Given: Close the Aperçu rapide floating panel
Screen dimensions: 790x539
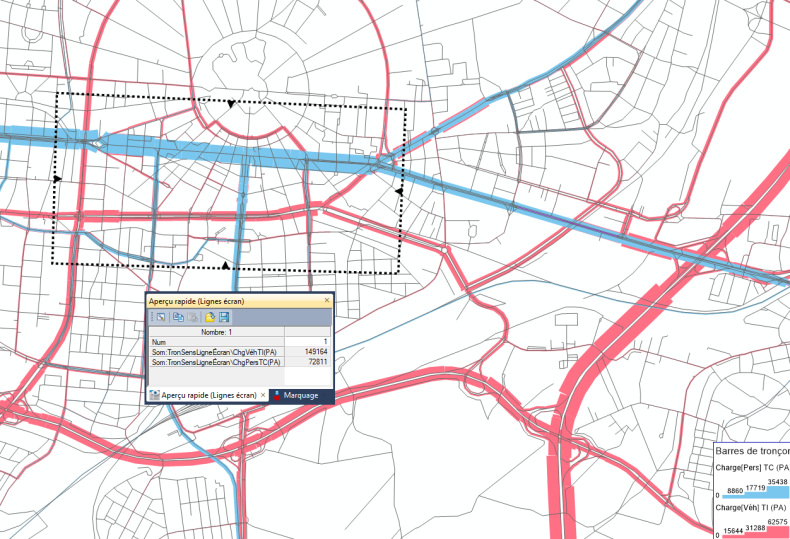Looking at the screenshot, I should point(326,300).
